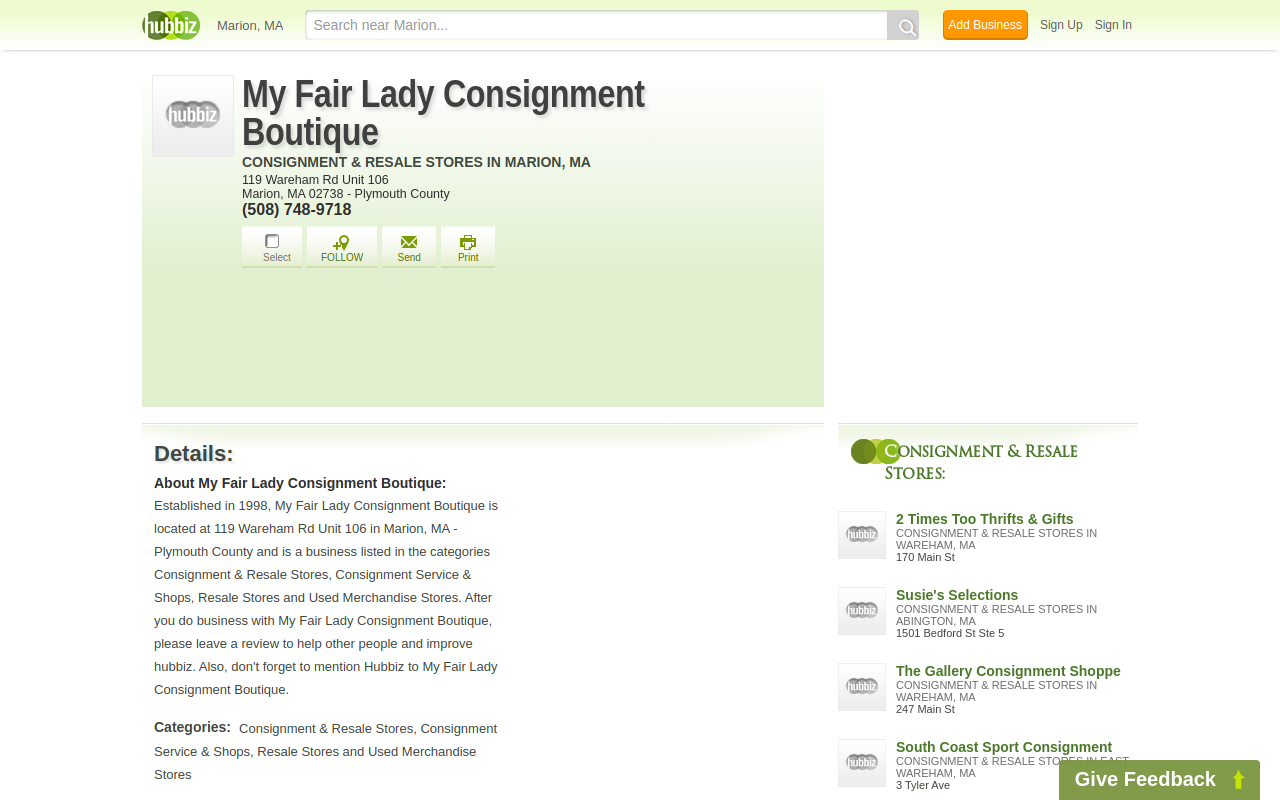Click thumbnail beside South Coast Sport Consignment

(x=862, y=763)
